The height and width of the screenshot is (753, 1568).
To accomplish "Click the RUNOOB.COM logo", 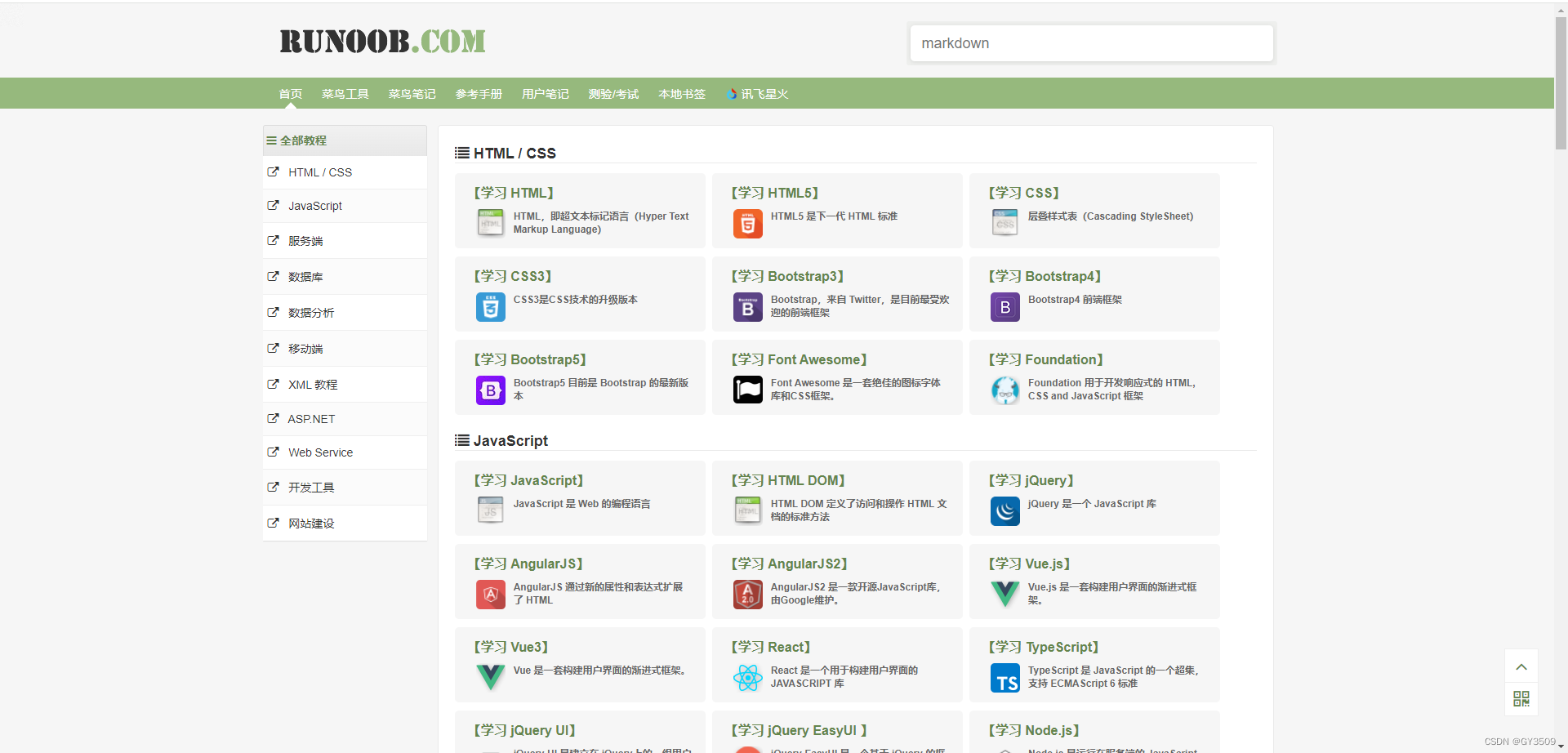I will pyautogui.click(x=382, y=41).
